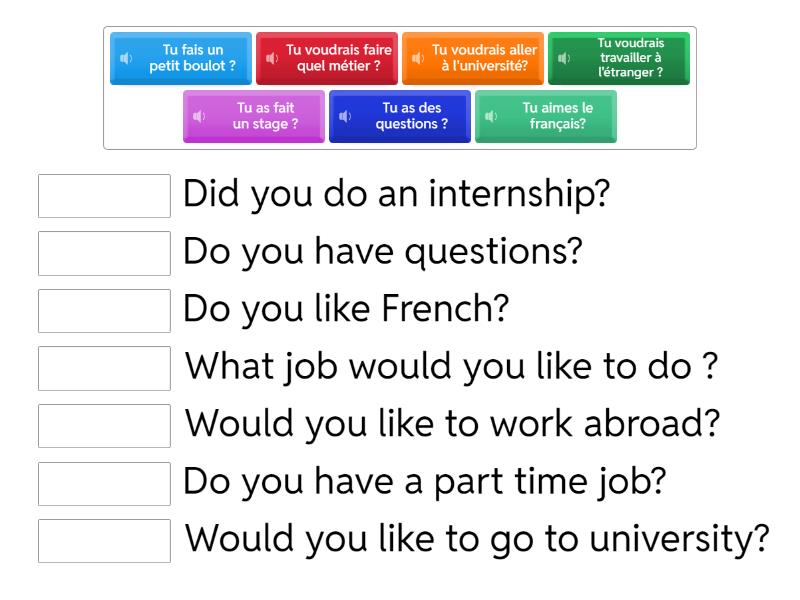This screenshot has height=600, width=800.
Task: Play audio for 'Tu as des questions ?'
Action: point(345,116)
